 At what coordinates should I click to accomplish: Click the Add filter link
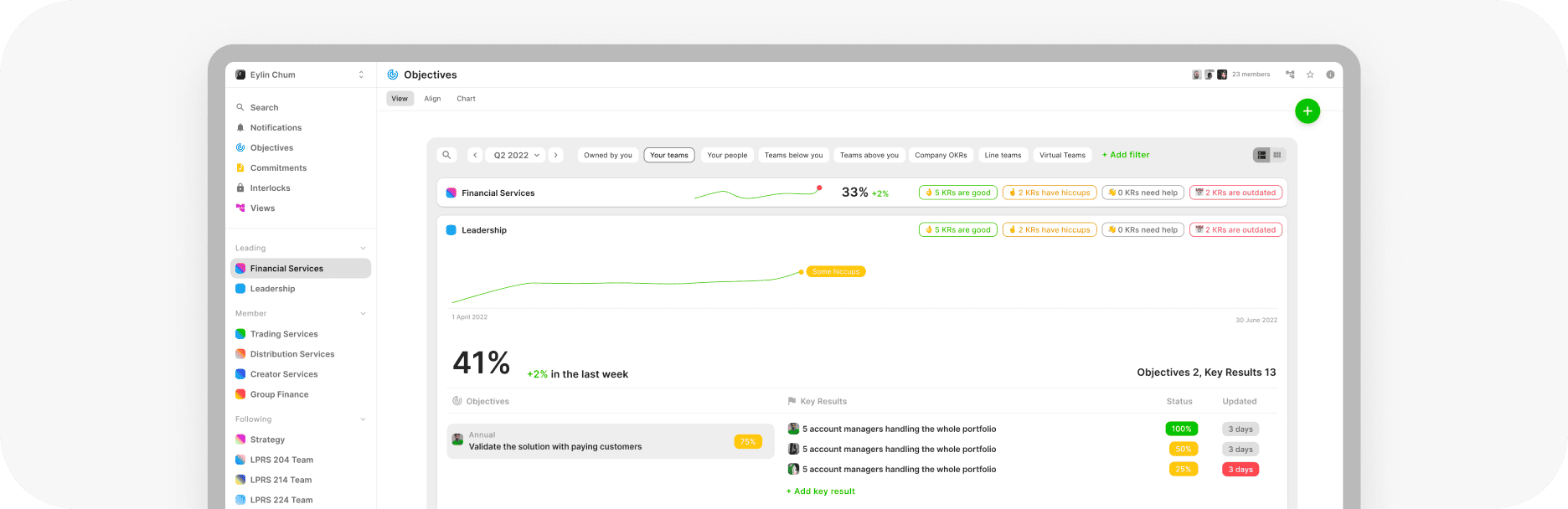(x=1125, y=155)
